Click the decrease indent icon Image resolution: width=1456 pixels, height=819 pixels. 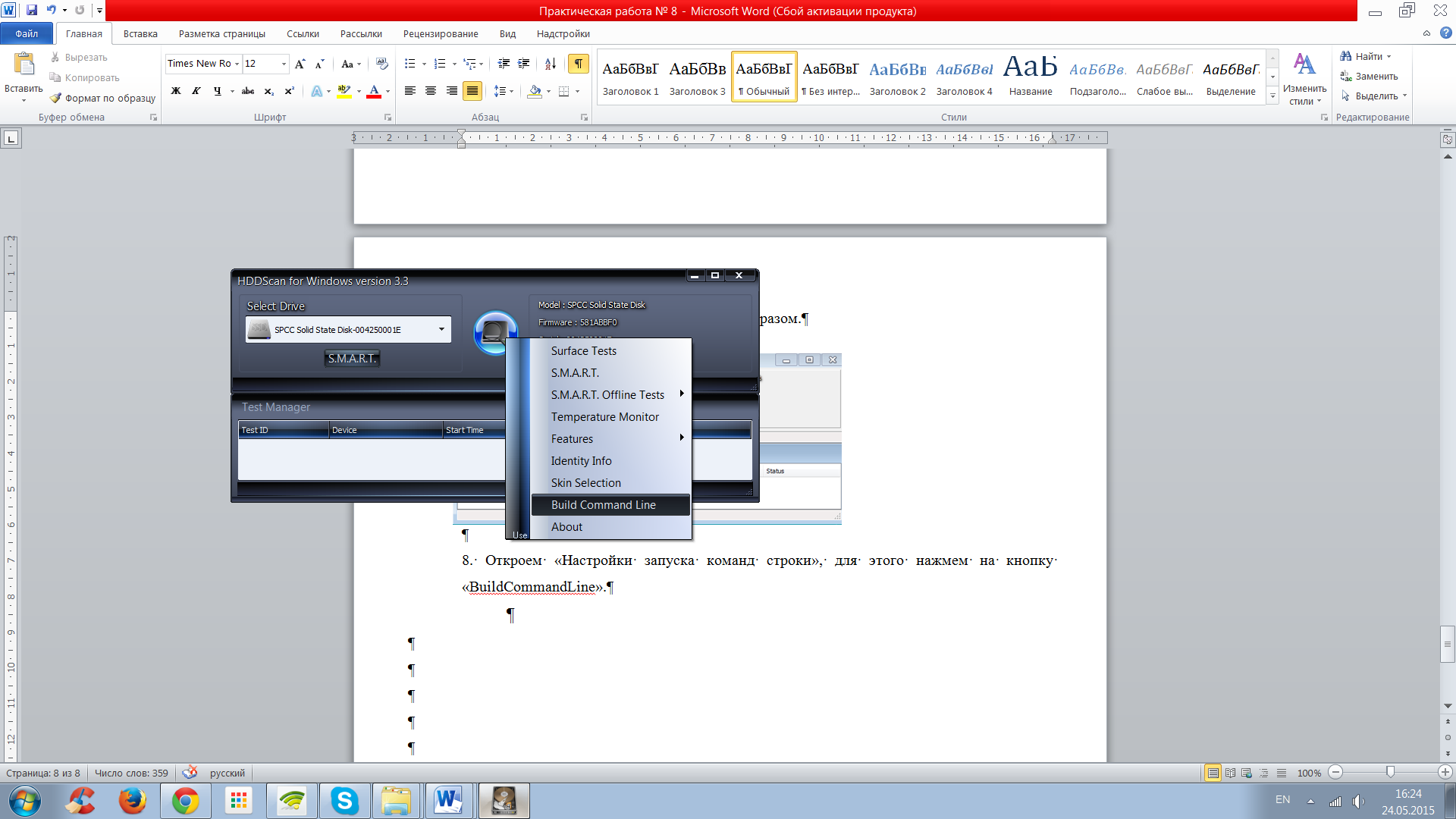(x=504, y=64)
